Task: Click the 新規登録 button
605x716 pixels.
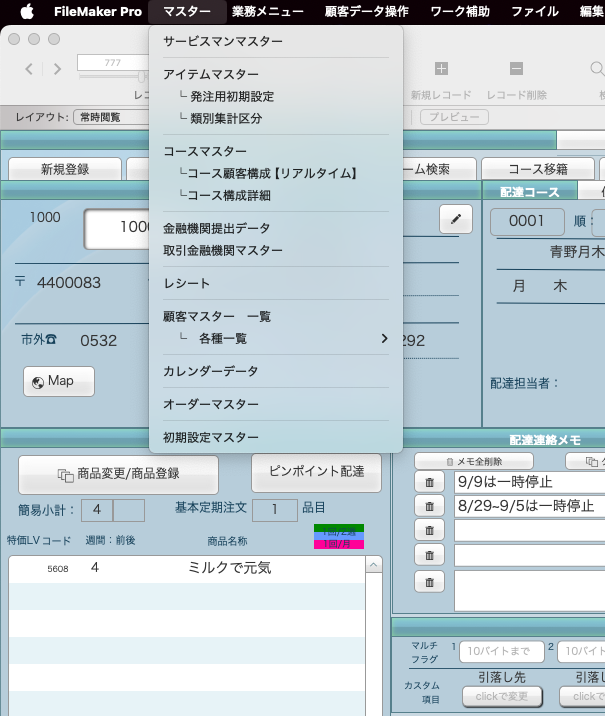Action: click(x=65, y=169)
